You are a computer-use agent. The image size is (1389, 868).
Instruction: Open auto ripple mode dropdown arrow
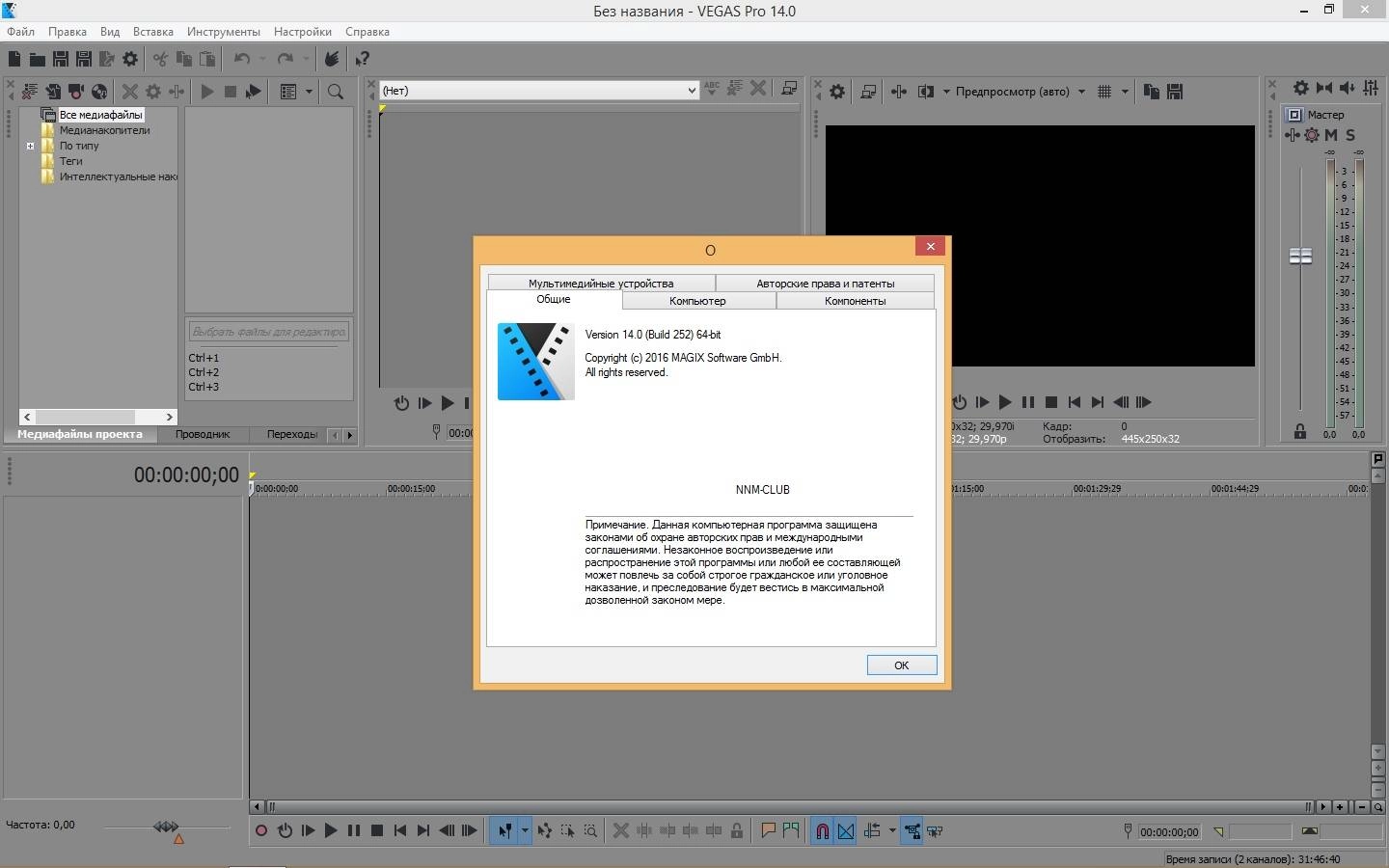point(892,830)
